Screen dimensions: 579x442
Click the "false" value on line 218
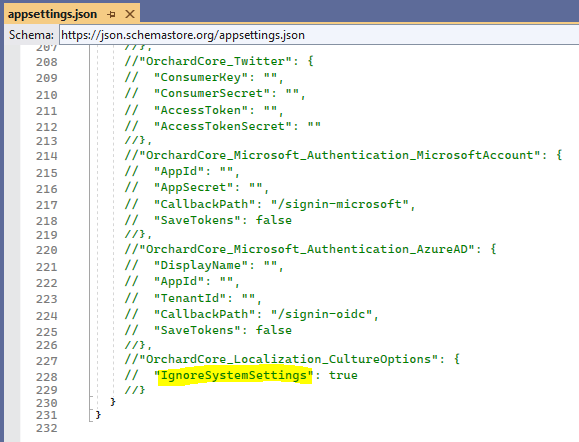tap(274, 220)
